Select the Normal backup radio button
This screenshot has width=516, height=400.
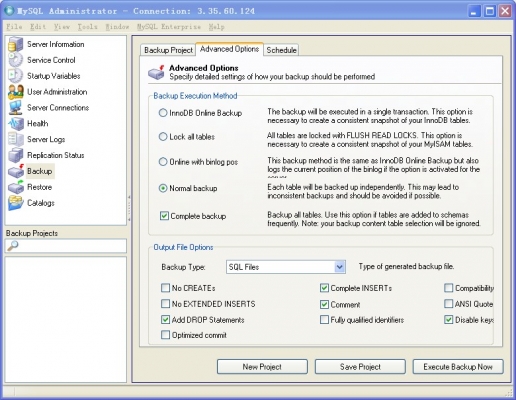point(163,188)
